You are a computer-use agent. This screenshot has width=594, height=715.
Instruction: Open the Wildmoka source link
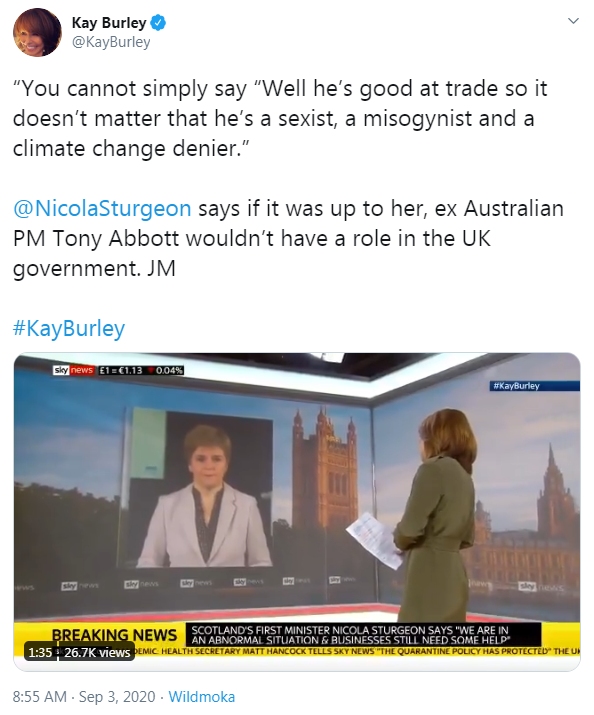201,697
